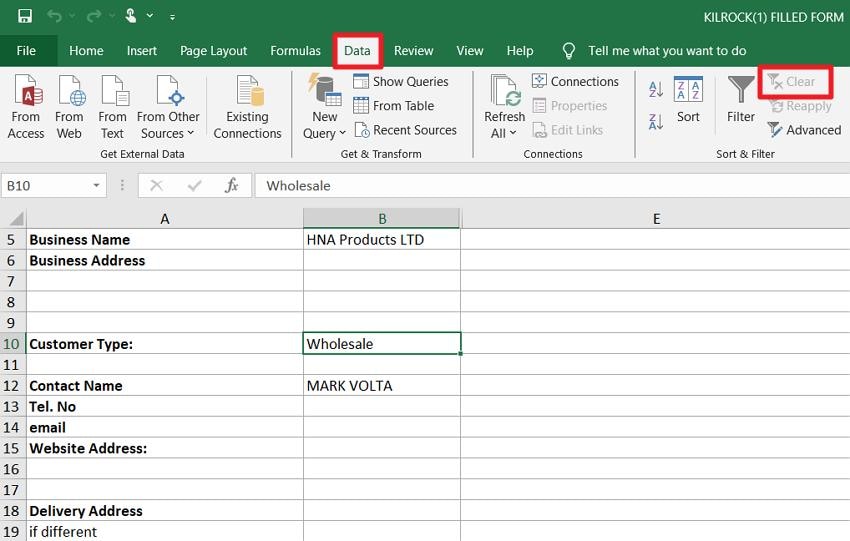Toggle the Filter funnel button
850x541 pixels.
pos(740,100)
